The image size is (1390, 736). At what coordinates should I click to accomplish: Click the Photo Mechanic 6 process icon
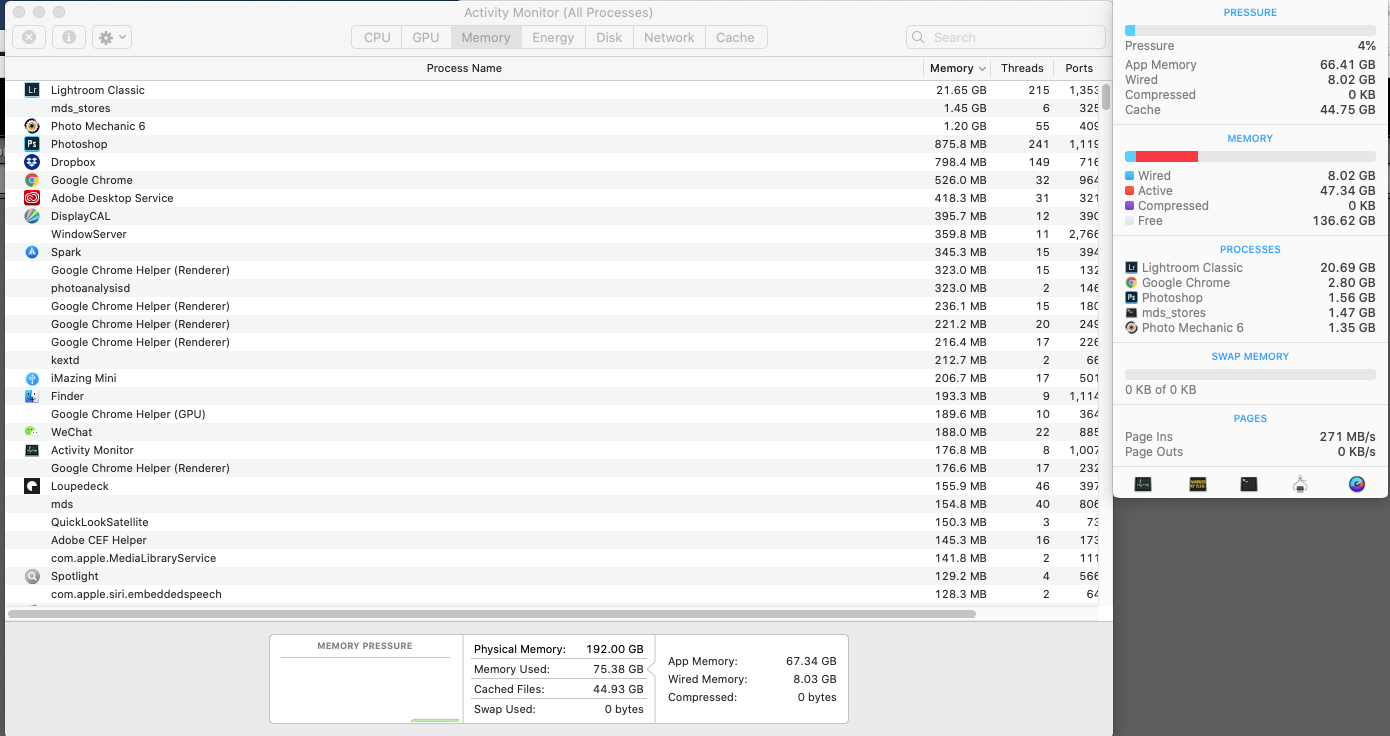[x=32, y=126]
